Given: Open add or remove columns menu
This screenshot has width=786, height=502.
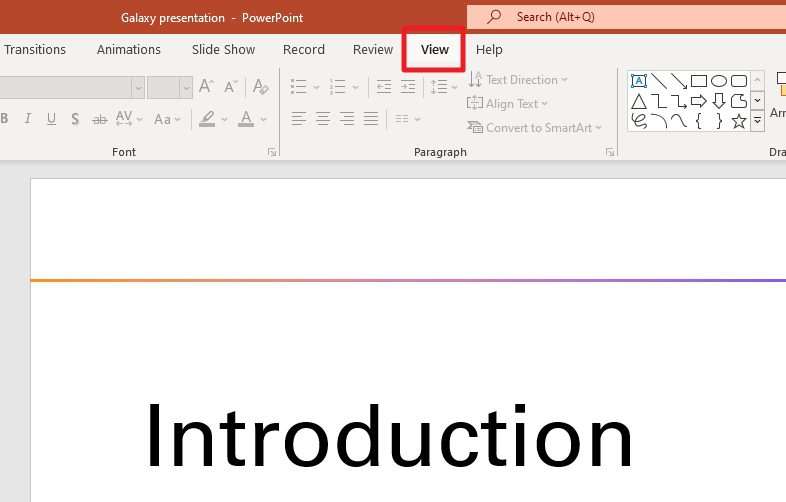Looking at the screenshot, I should pos(407,119).
